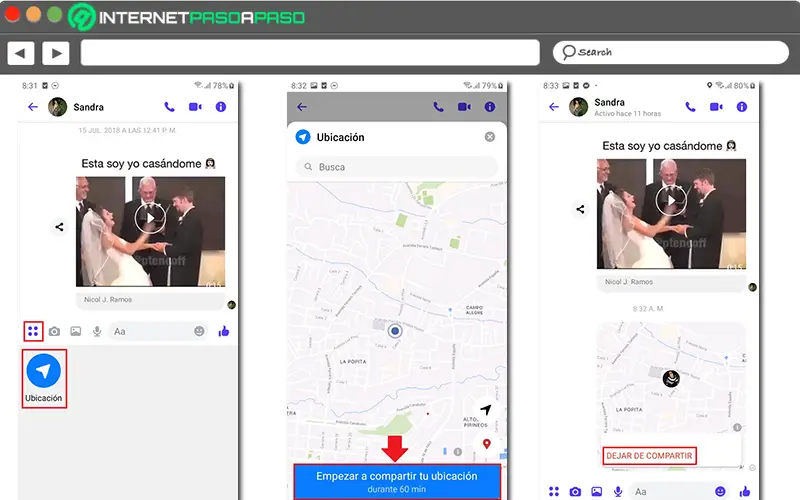
Task: Tap back arrow in left Sandra chat
Action: (33, 107)
